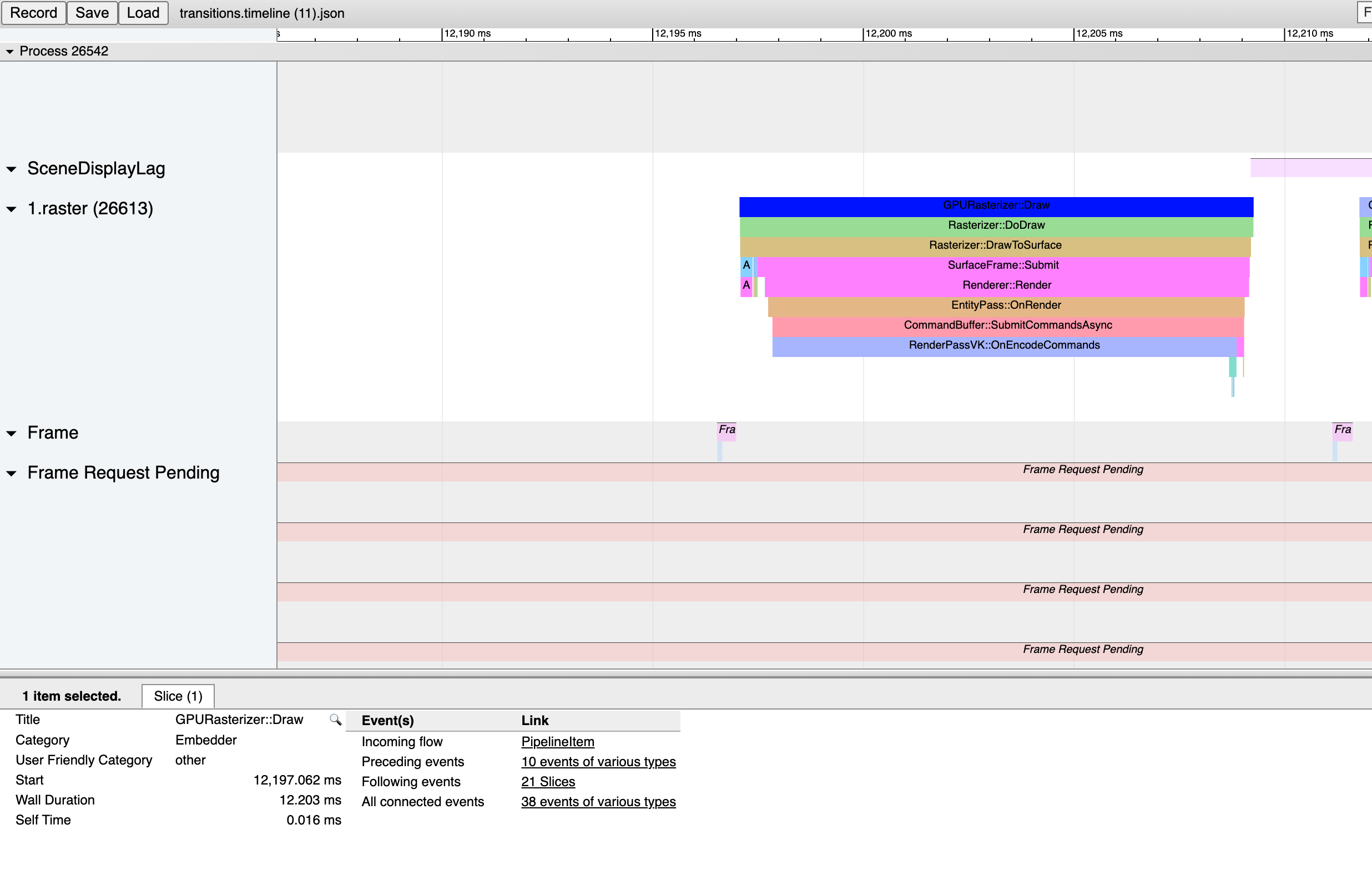Open the PipelineItem incoming flow link
Screen dimensions: 1372x885
tap(557, 741)
